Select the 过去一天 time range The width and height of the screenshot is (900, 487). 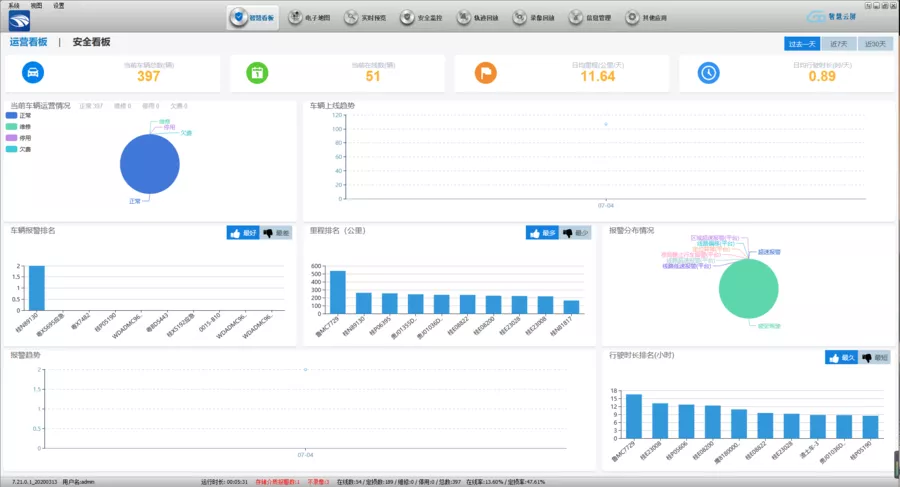pyautogui.click(x=802, y=44)
